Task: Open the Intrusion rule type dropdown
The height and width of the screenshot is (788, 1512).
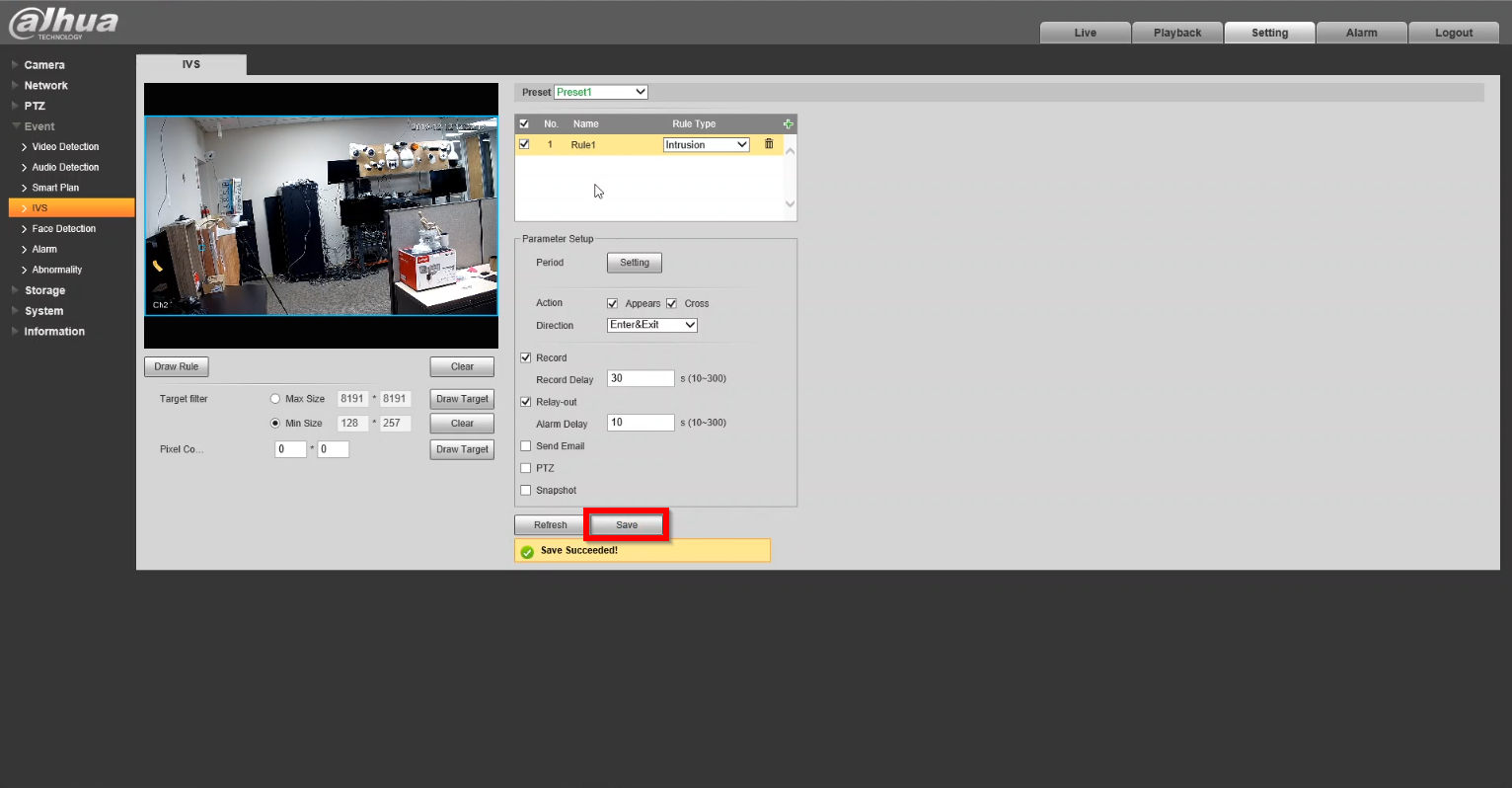Action: tap(706, 145)
